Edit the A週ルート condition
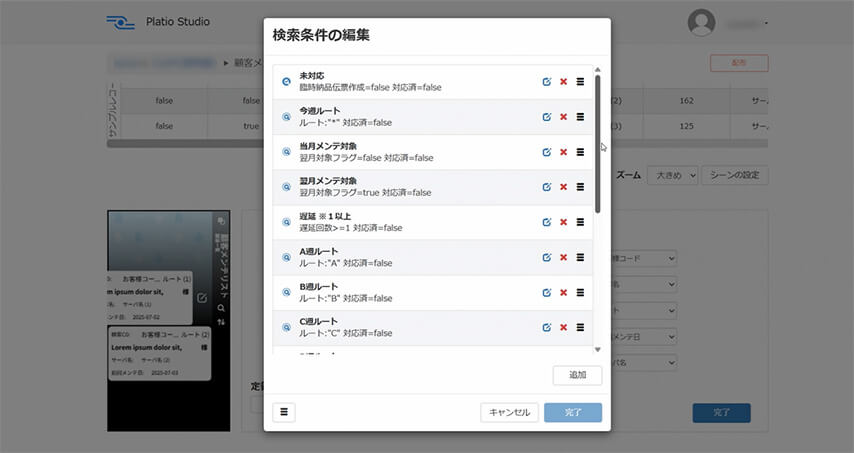Screen dimensions: 854x453 pos(546,257)
